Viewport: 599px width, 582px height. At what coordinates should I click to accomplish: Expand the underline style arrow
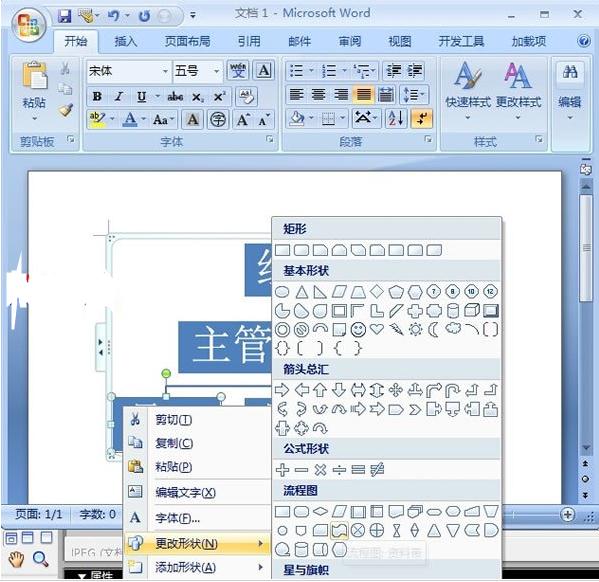(x=157, y=96)
